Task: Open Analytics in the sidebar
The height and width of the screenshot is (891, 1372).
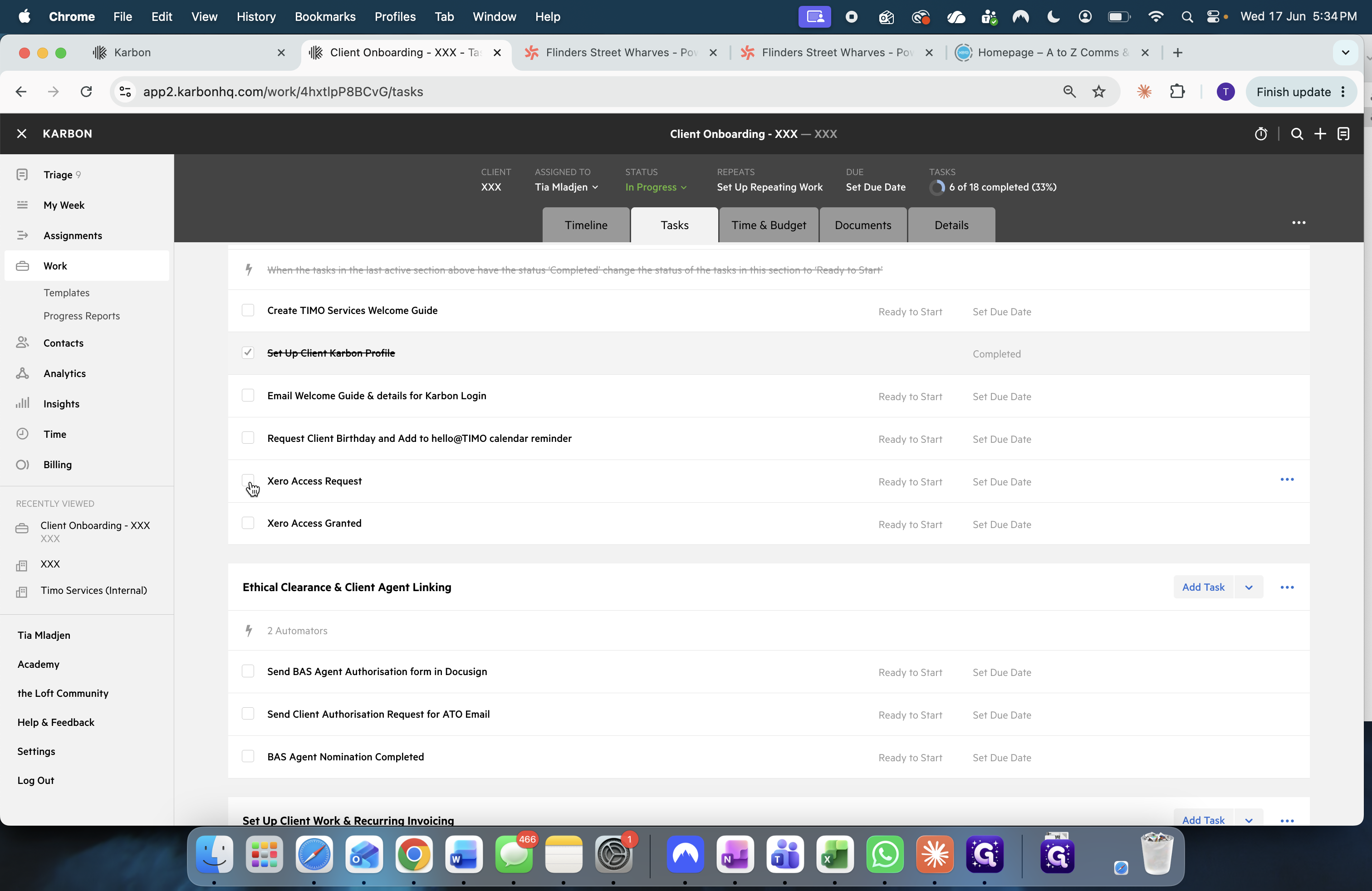Action: (87, 373)
